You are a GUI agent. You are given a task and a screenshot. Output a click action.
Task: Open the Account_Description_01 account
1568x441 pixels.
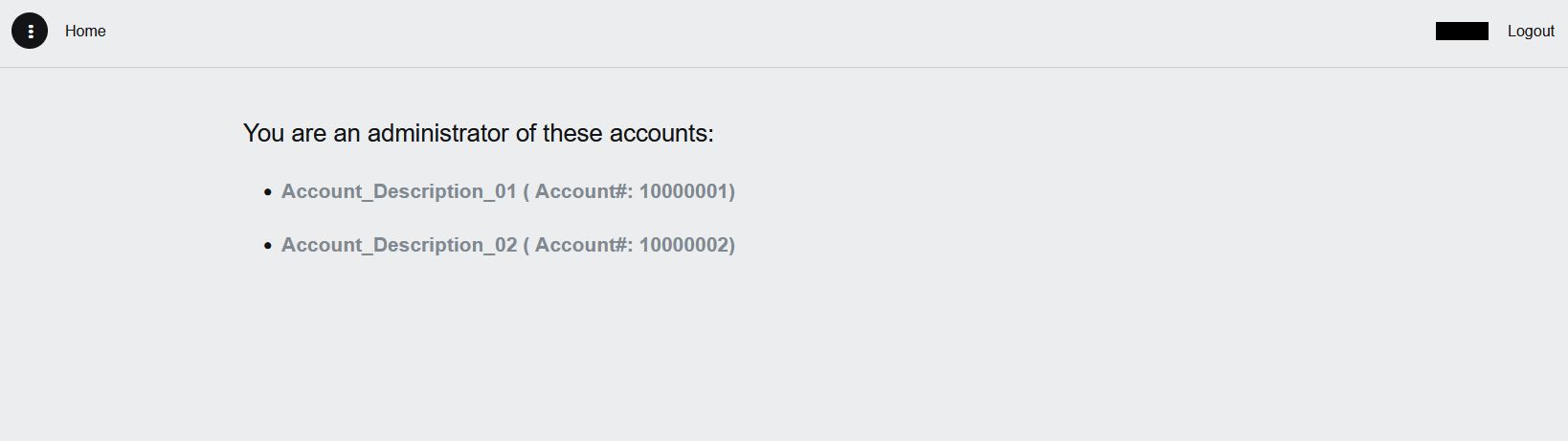point(398,191)
